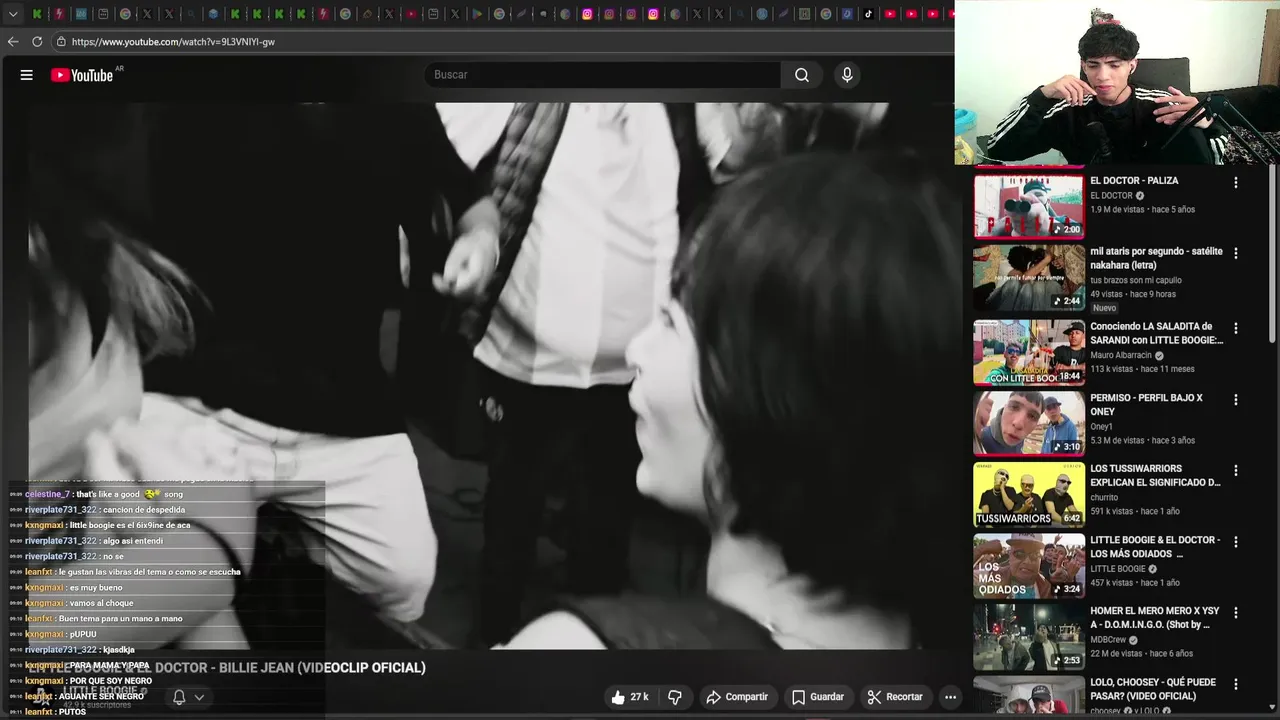Open options menu for mil ataris por segundo
Screen dimensions: 1280x720
pyautogui.click(x=1236, y=254)
